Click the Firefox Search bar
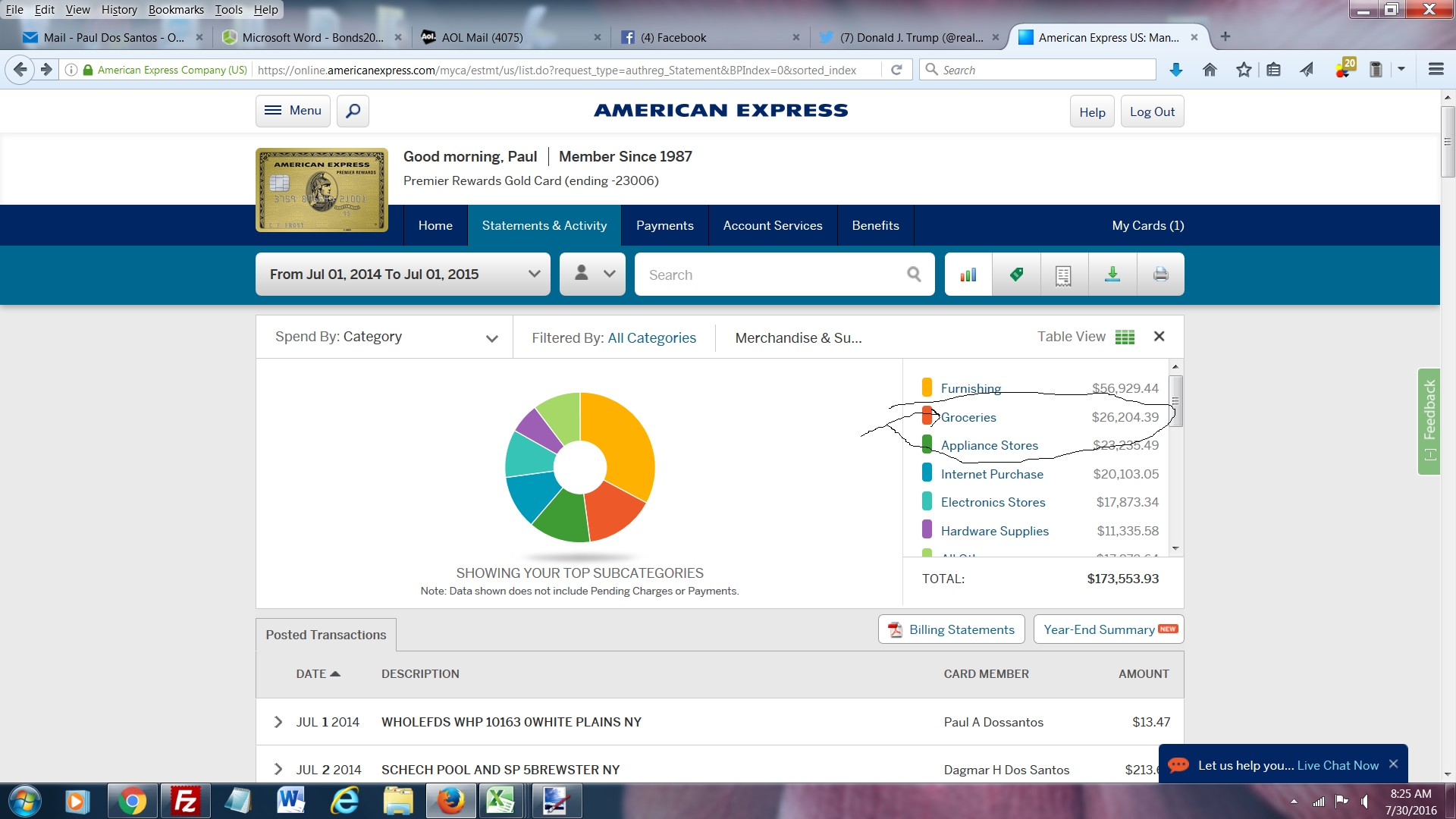 pos(1038,70)
